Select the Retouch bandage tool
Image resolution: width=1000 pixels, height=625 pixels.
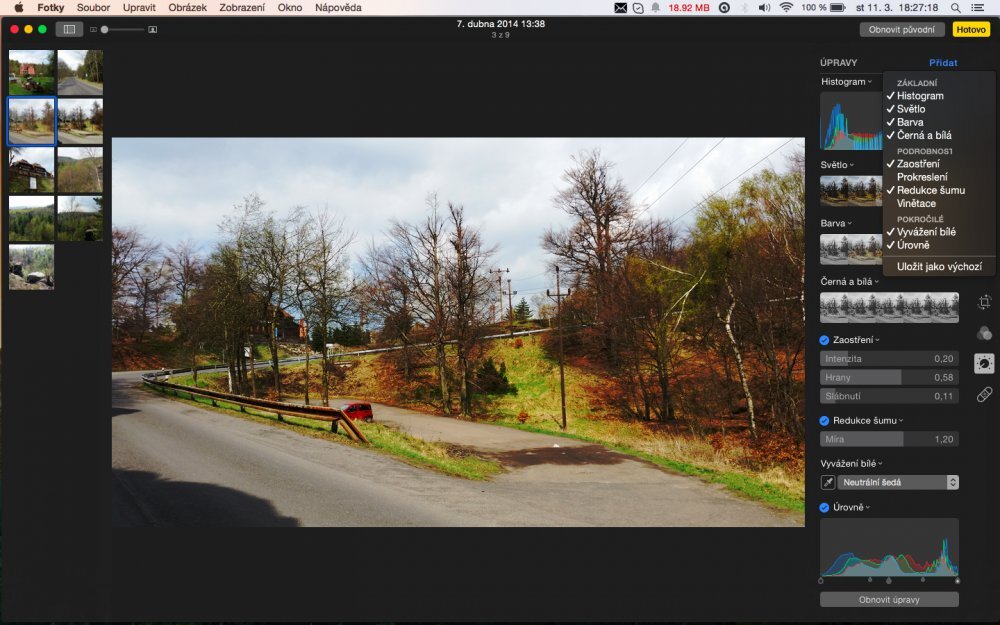[984, 395]
